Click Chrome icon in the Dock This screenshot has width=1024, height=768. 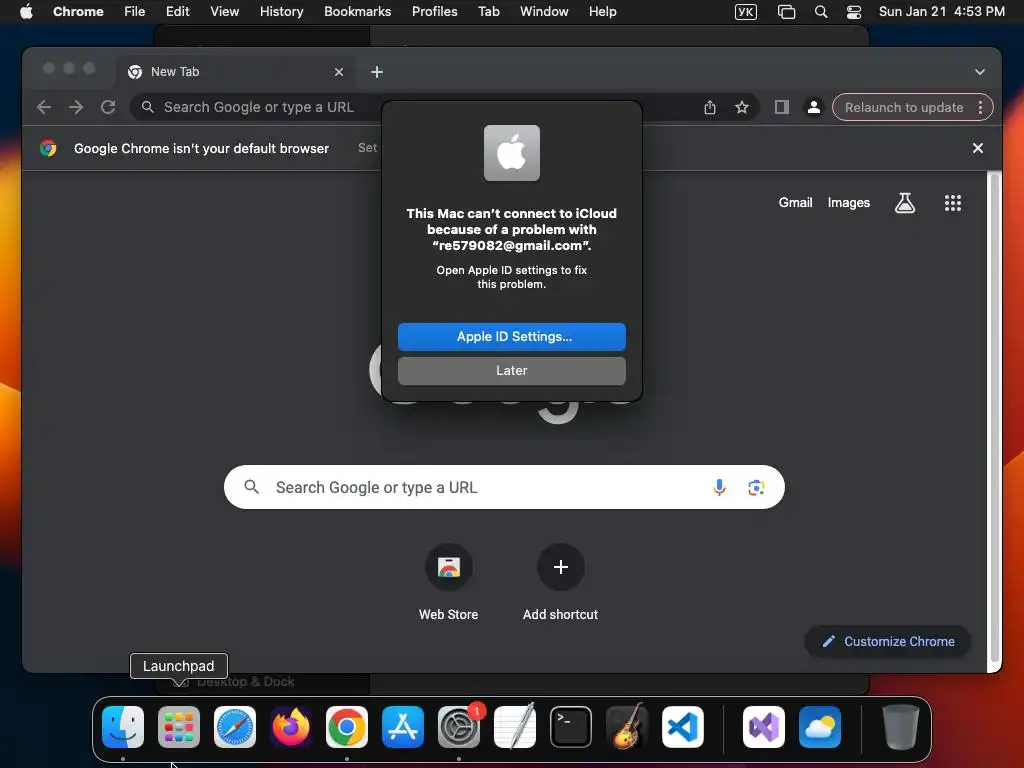[x=347, y=727]
